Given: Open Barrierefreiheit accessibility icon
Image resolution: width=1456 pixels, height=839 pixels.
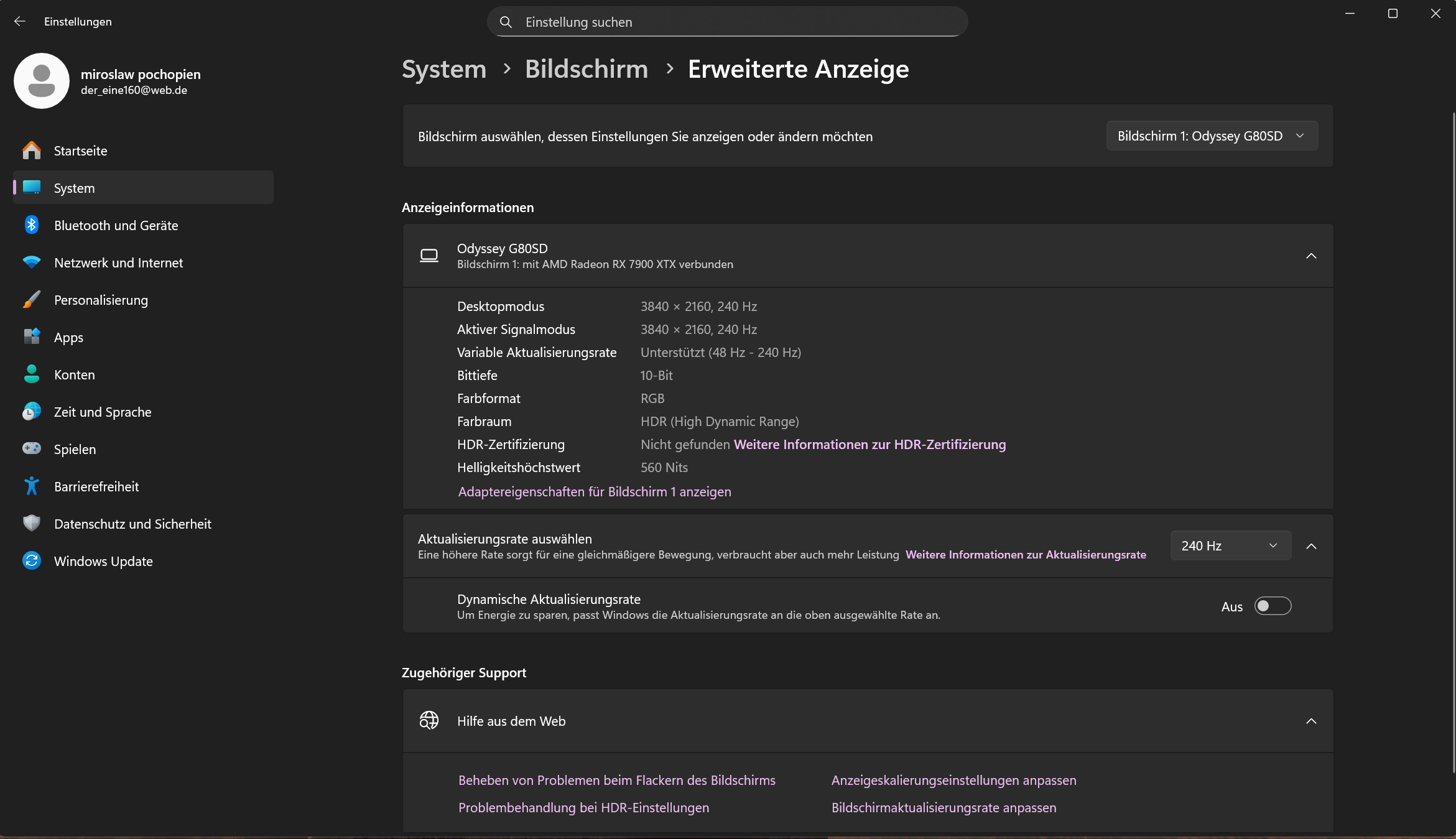Looking at the screenshot, I should tap(31, 486).
